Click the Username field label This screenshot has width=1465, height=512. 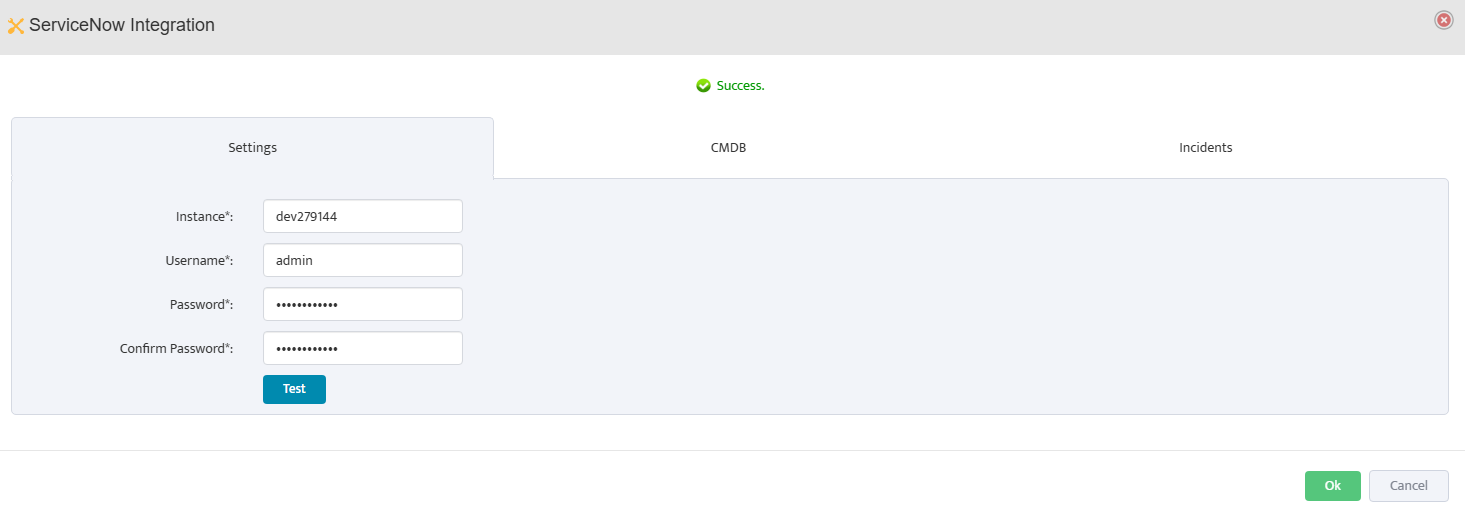click(x=199, y=260)
